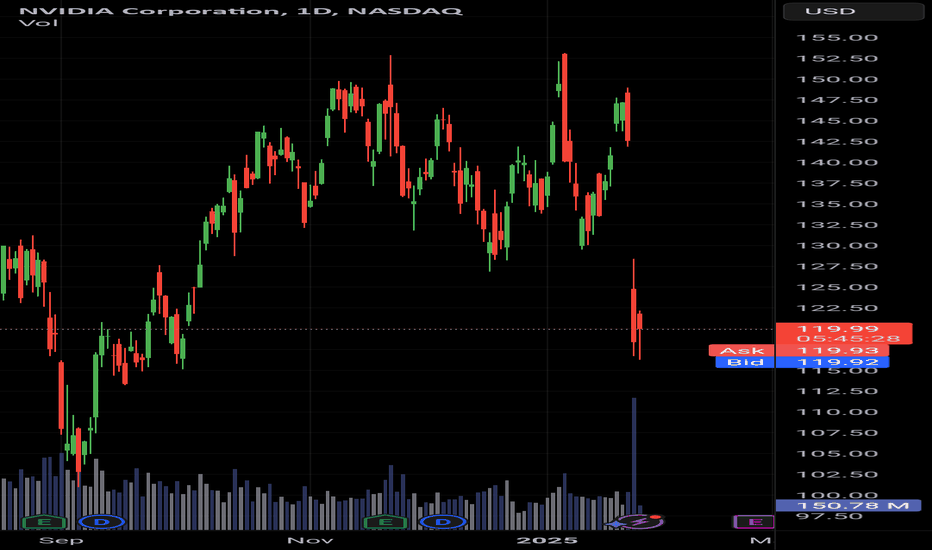Image resolution: width=932 pixels, height=550 pixels.
Task: Open the November dividend D marker
Action: (443, 522)
